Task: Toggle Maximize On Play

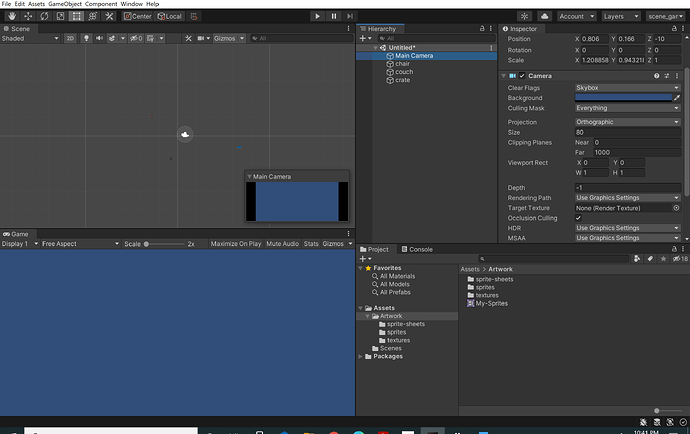Action: pos(235,244)
